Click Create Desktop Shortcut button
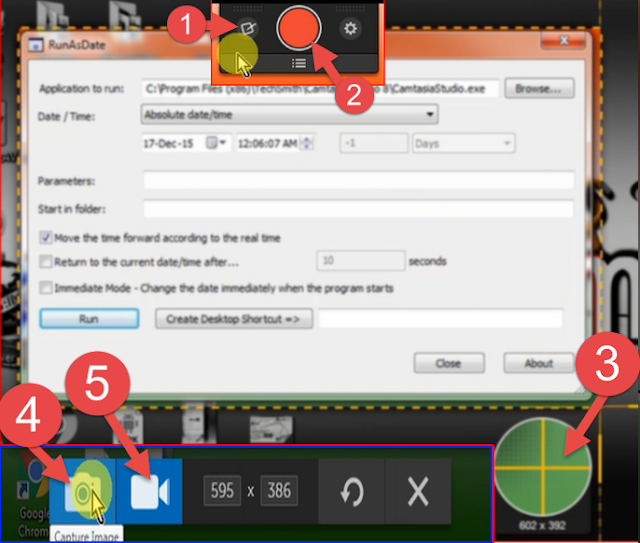Screen dimensions: 640x543 (234, 318)
